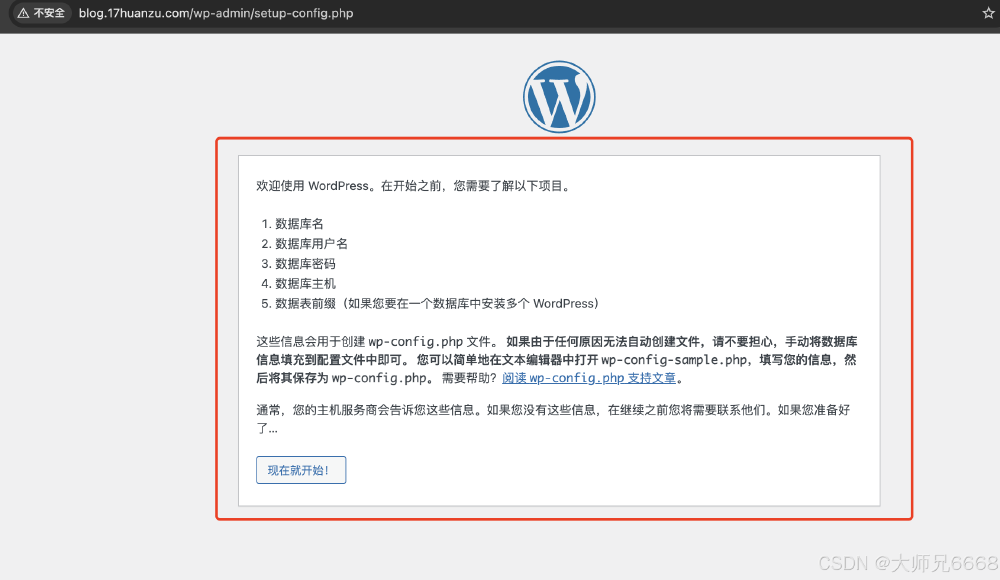1000x580 pixels.
Task: Click the paragraph starting 通常，您的主机服务商
Action: 553,419
